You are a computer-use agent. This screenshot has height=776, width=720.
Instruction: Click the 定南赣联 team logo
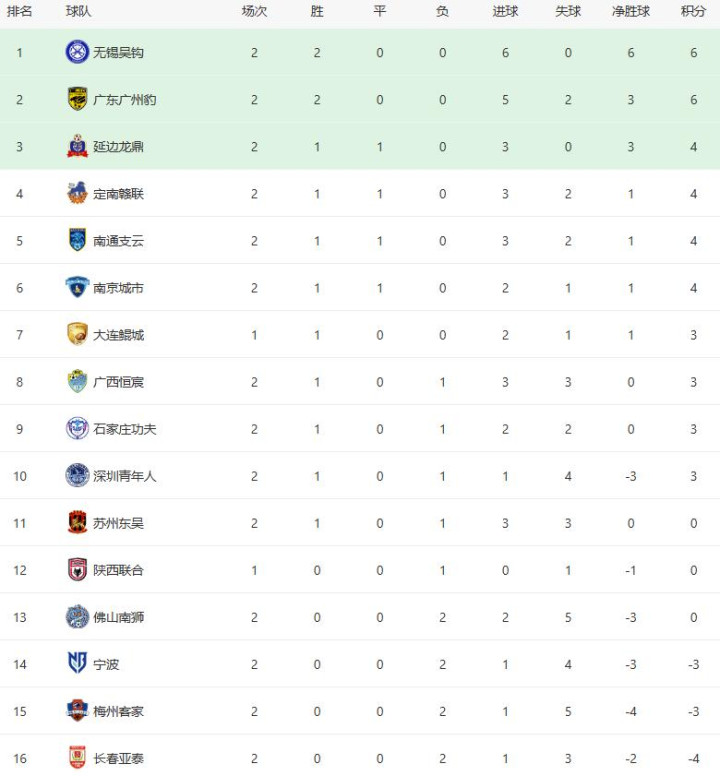click(77, 193)
